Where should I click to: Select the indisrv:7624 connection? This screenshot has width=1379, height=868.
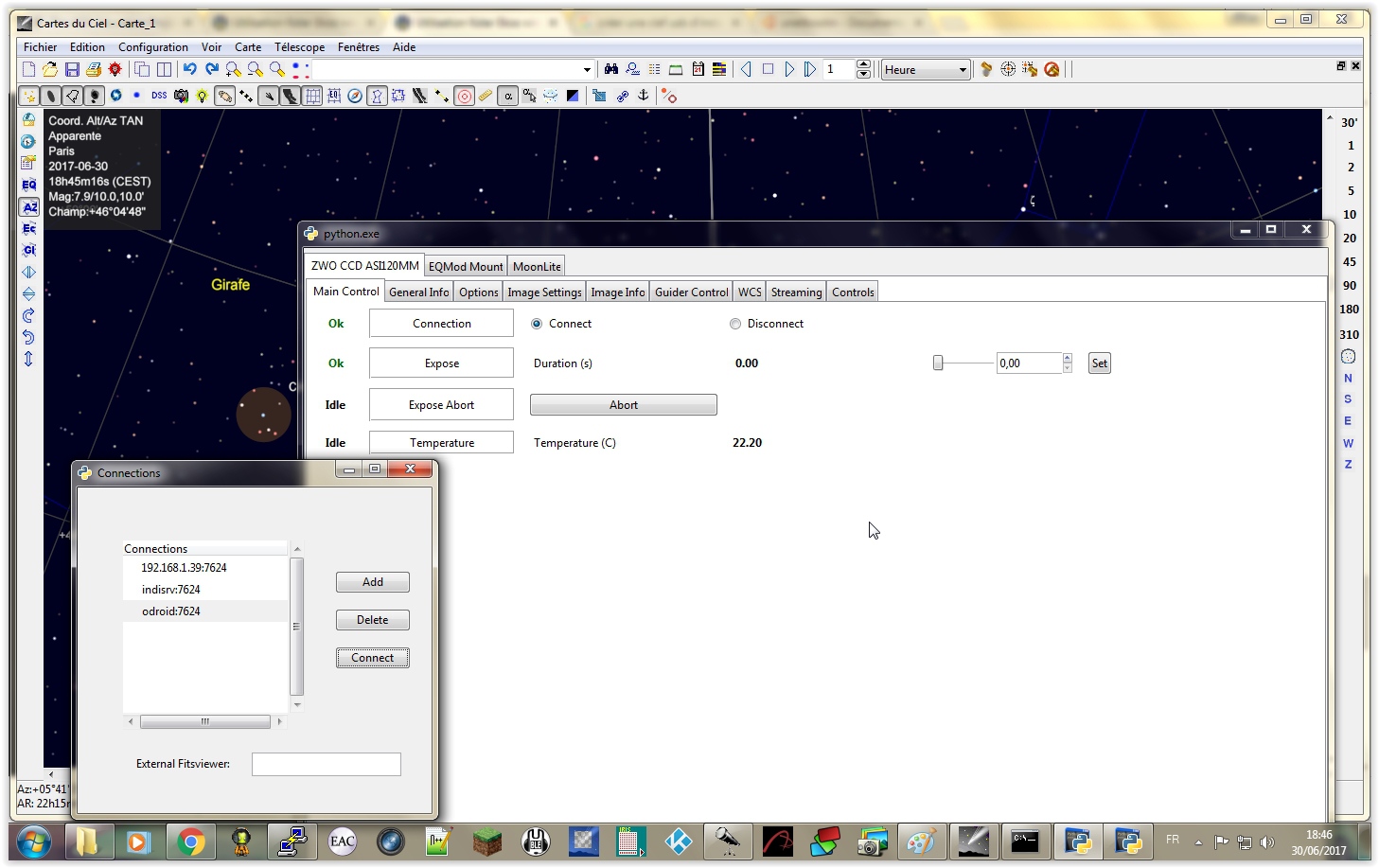click(205, 590)
